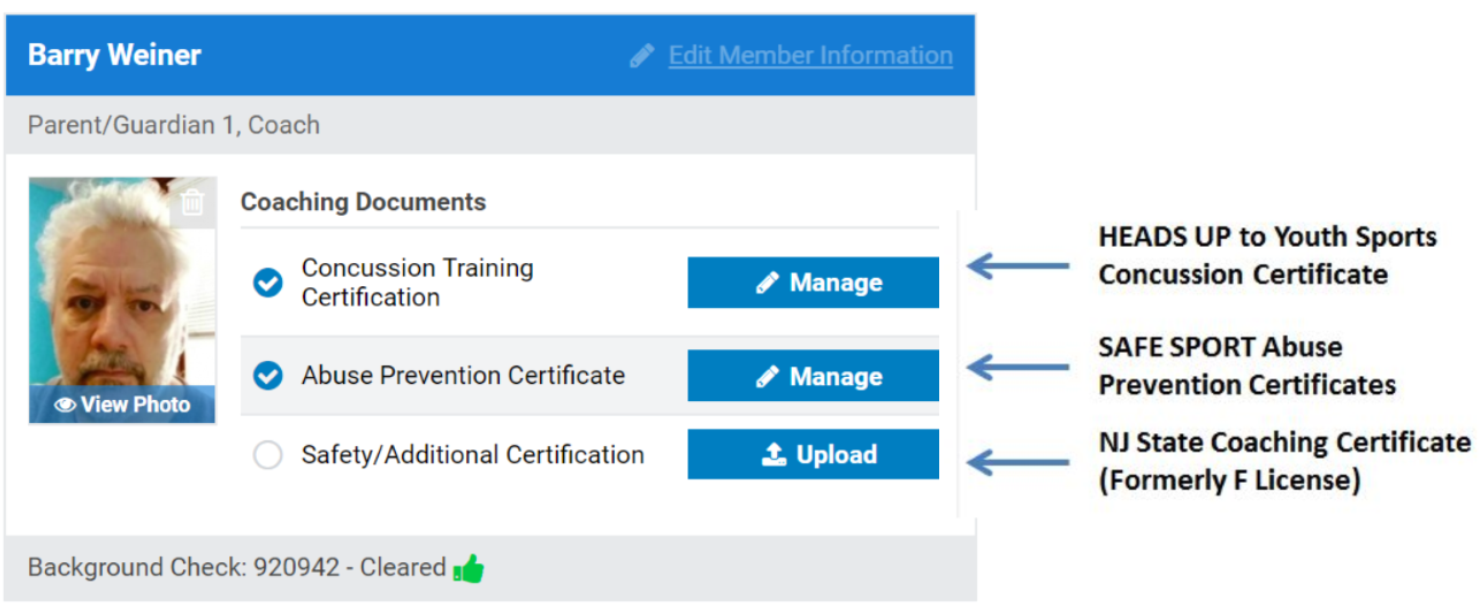
Task: Click the arrow pointing at the Abuse Prevention Manage button
Action: 1019,367
